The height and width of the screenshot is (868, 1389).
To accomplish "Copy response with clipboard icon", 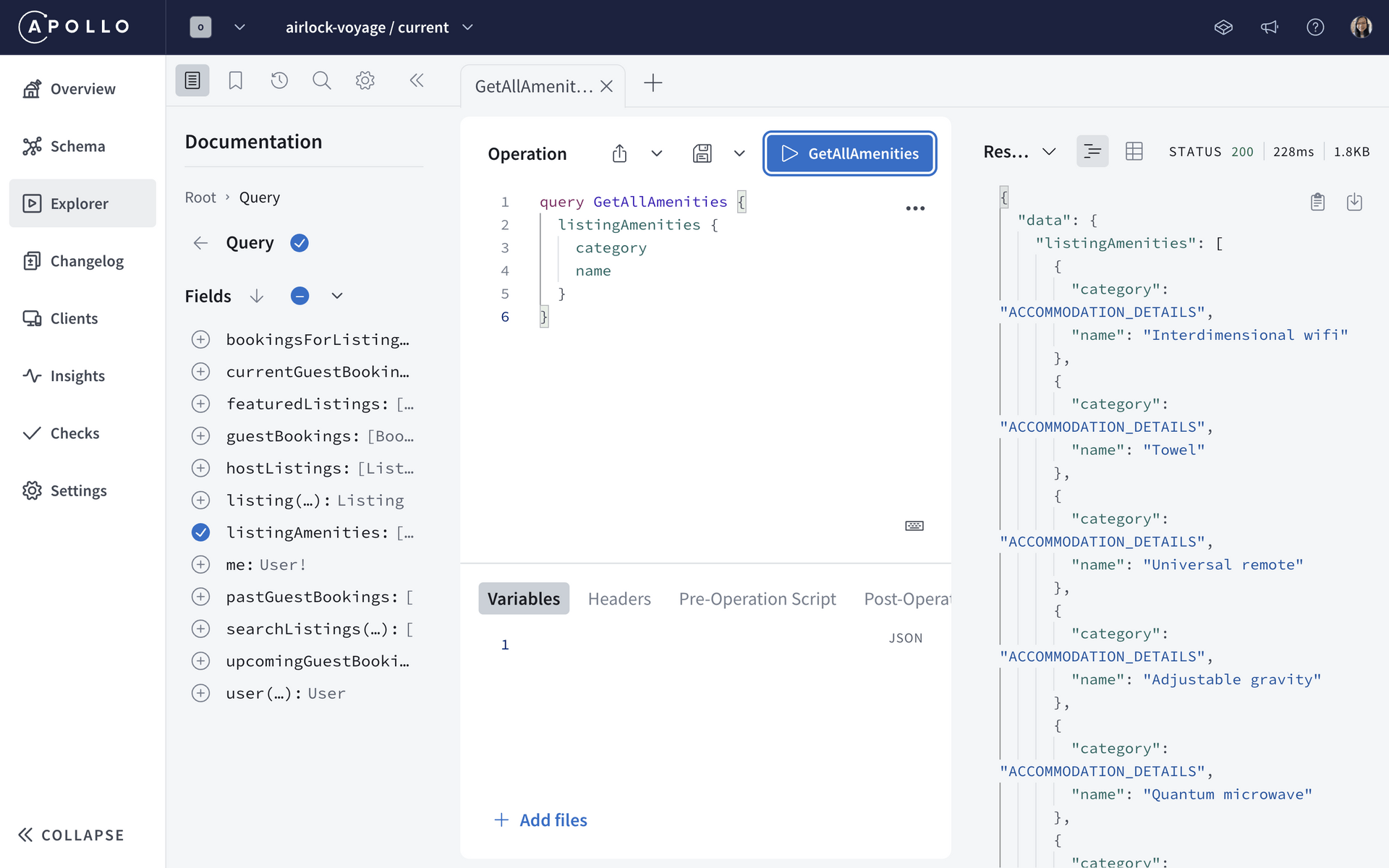I will 1317,202.
